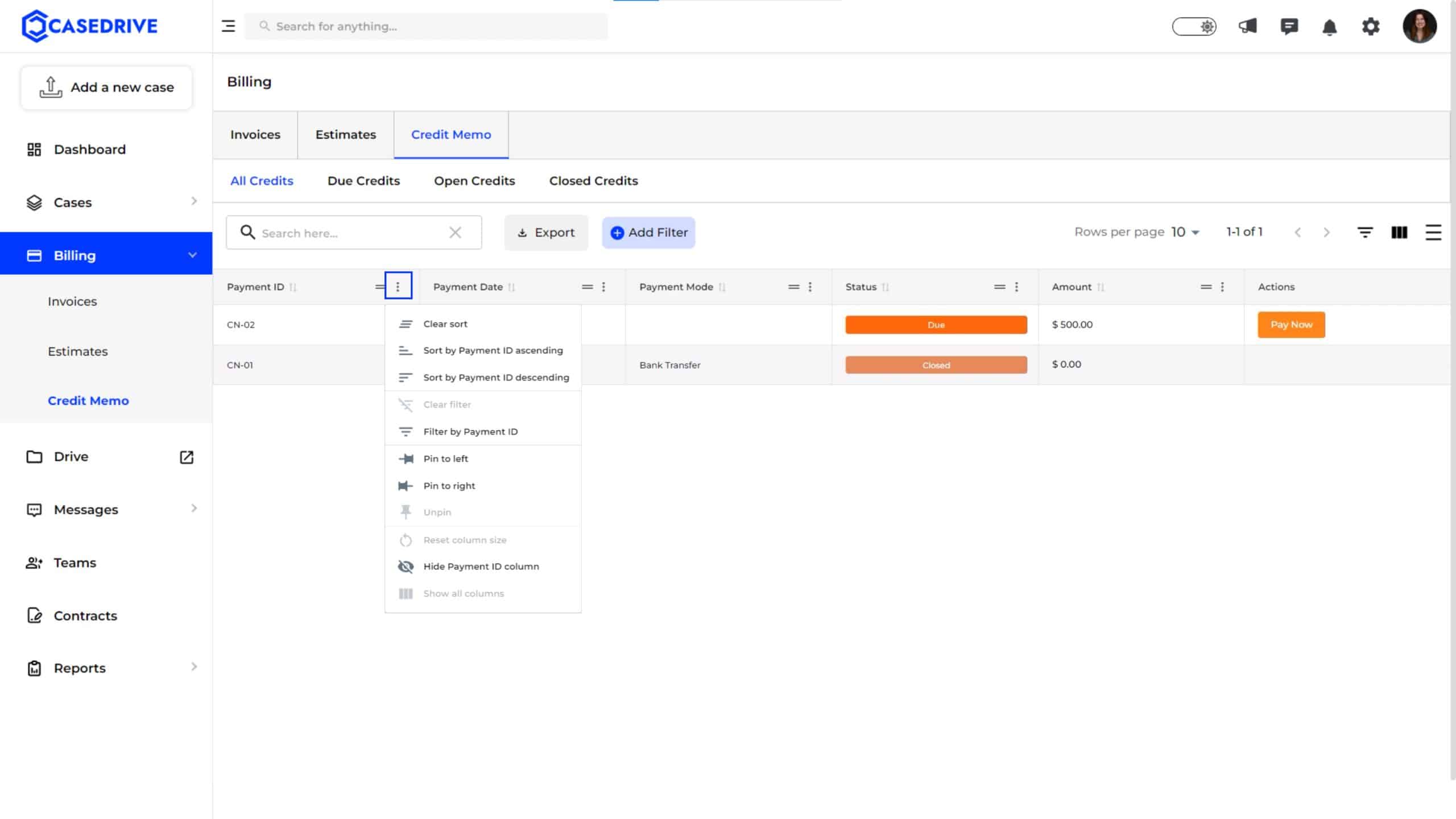Show Open Credits sub-tab

click(474, 181)
